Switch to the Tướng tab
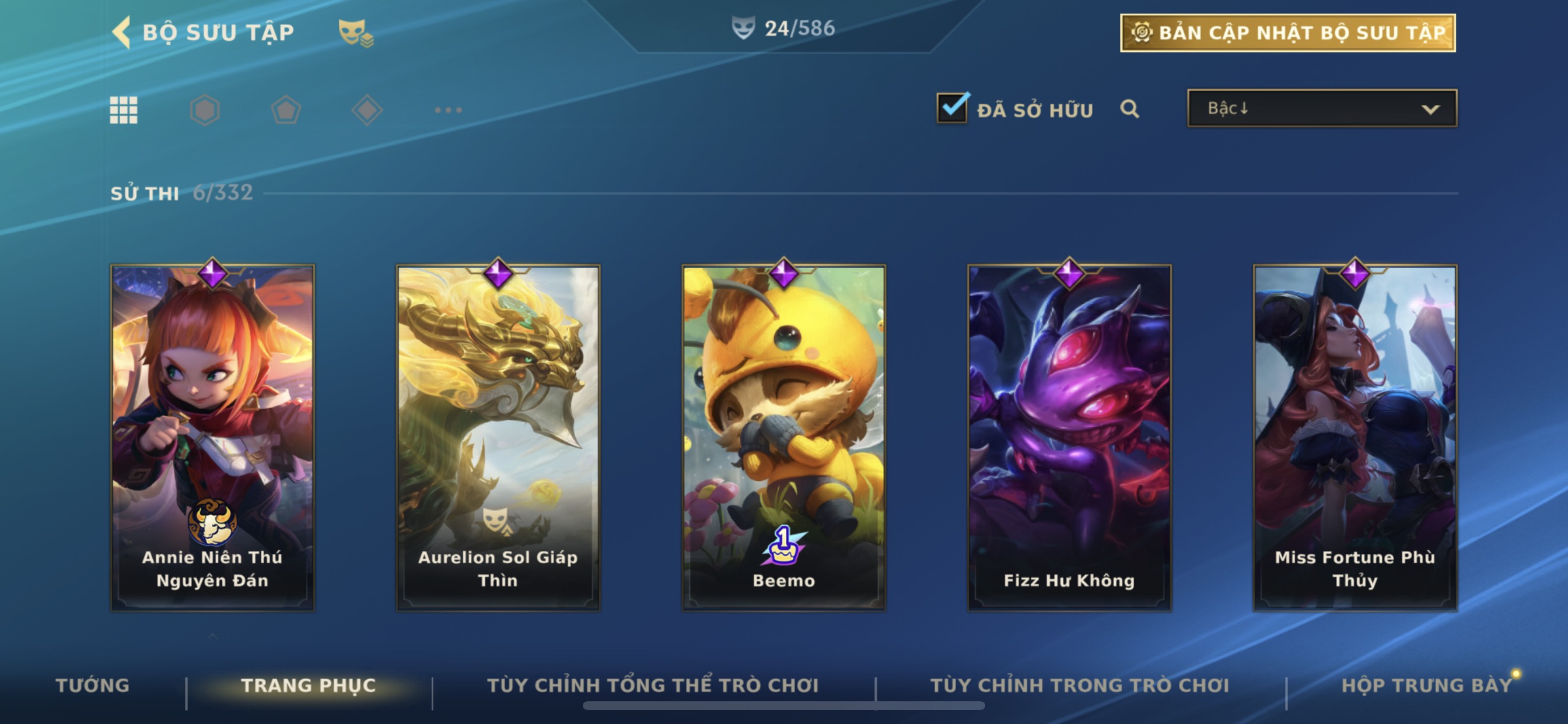This screenshot has width=1568, height=724. [93, 685]
